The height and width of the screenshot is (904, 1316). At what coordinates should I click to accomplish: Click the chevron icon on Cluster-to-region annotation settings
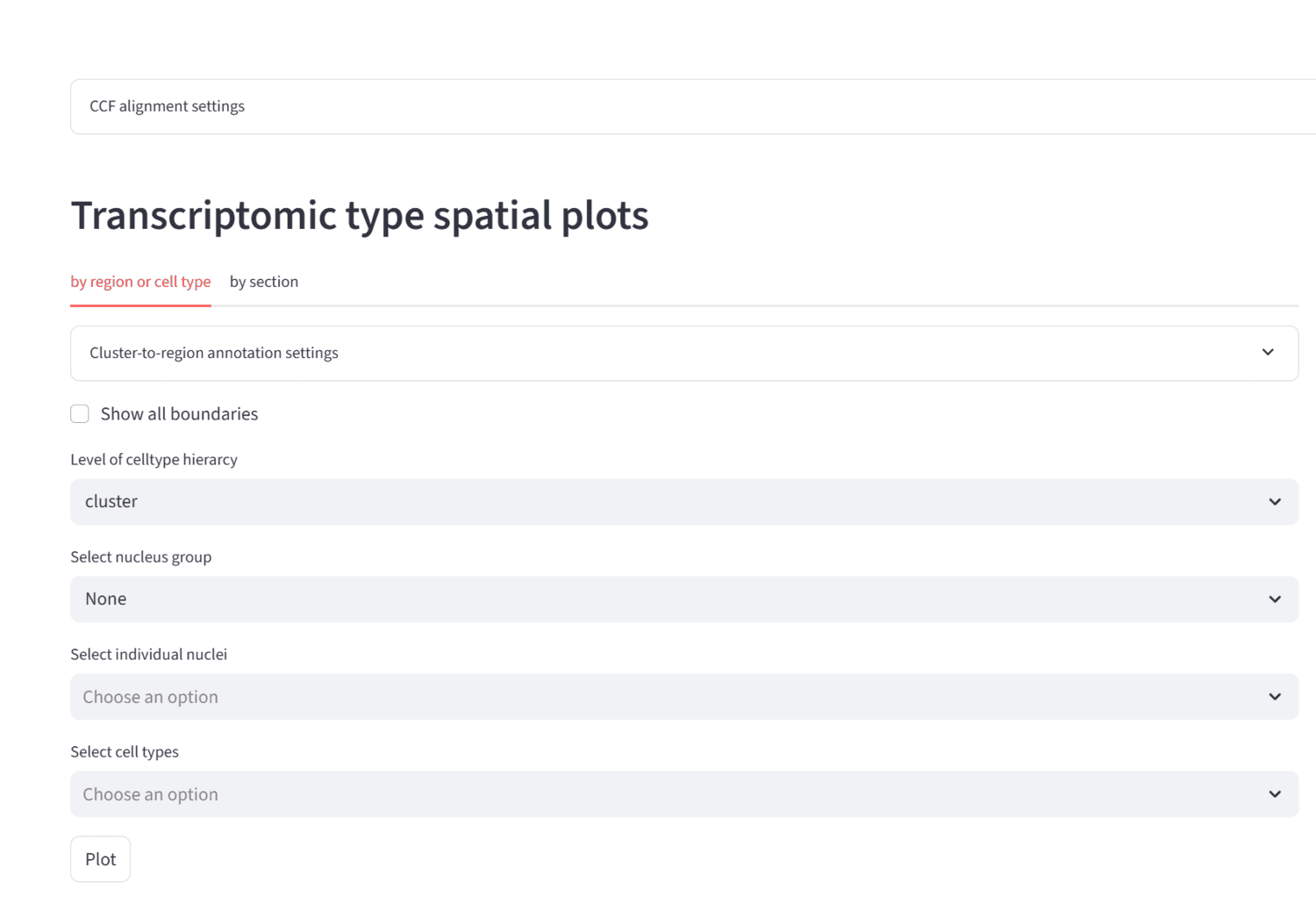point(1268,353)
